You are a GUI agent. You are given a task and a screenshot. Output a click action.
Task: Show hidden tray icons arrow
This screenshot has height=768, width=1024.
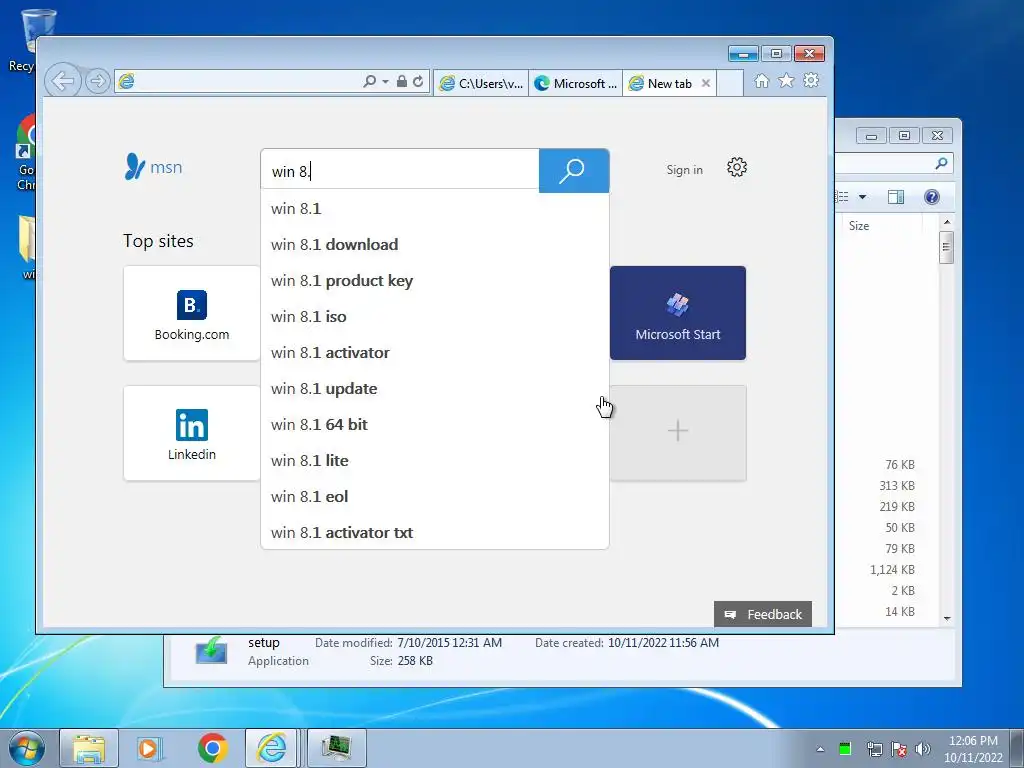pyautogui.click(x=820, y=749)
